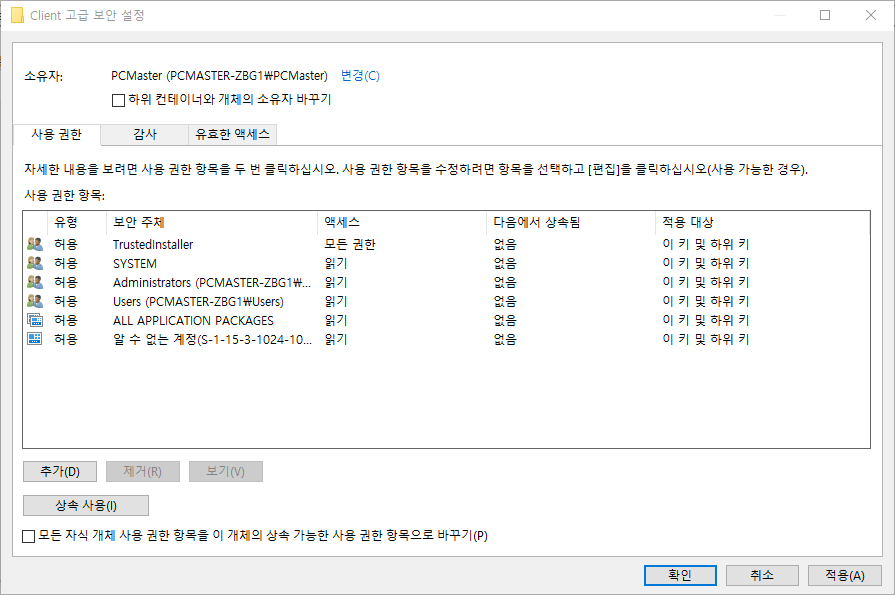
Task: Select the Administrators (PCMASTER-ZBG1) entry
Action: pos(446,282)
